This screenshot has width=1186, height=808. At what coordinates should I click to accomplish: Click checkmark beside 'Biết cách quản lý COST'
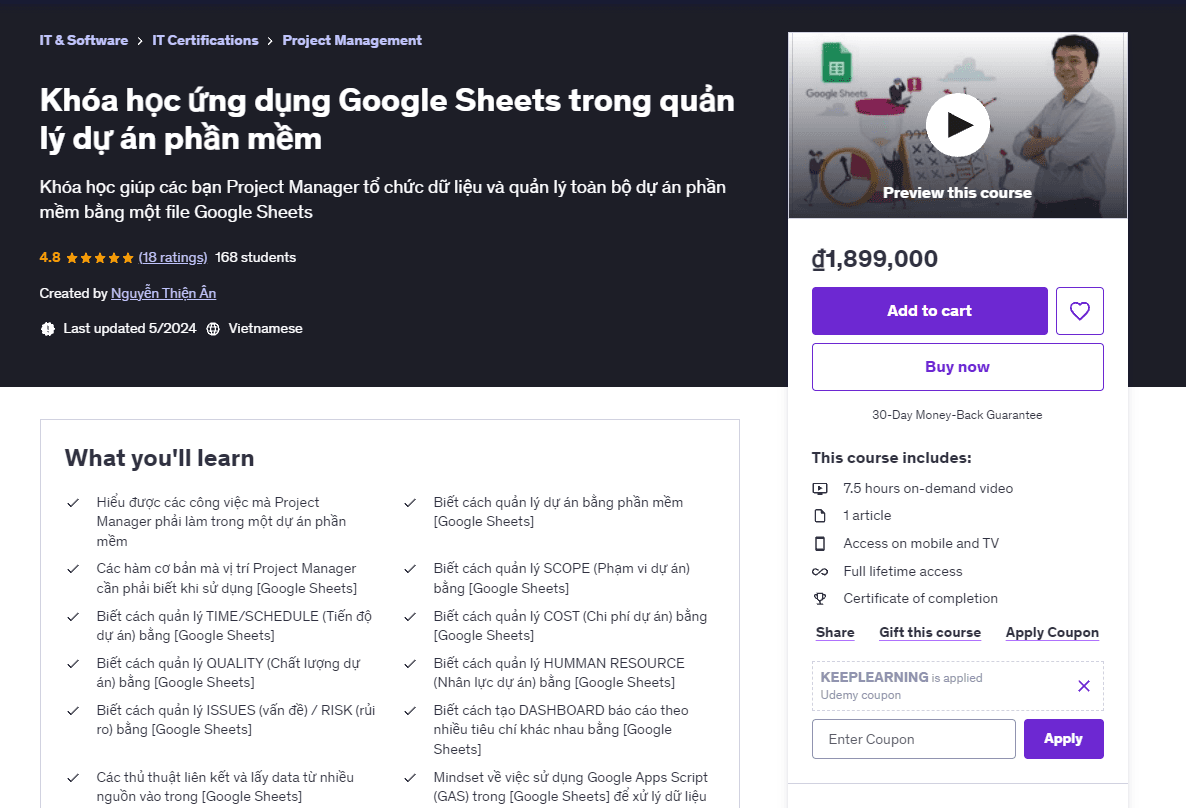coord(410,617)
